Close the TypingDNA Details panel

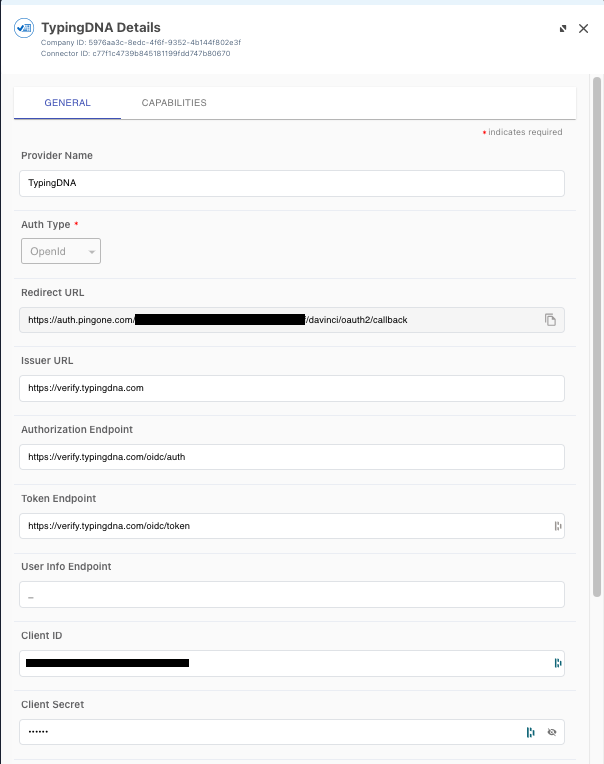[583, 29]
